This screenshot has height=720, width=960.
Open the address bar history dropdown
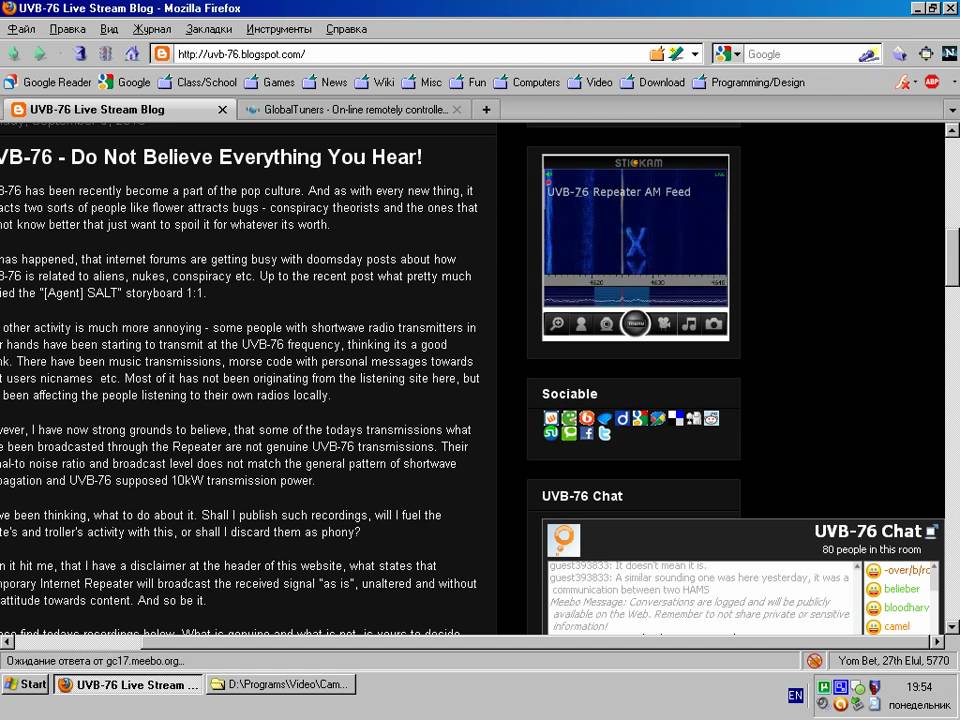coord(695,54)
